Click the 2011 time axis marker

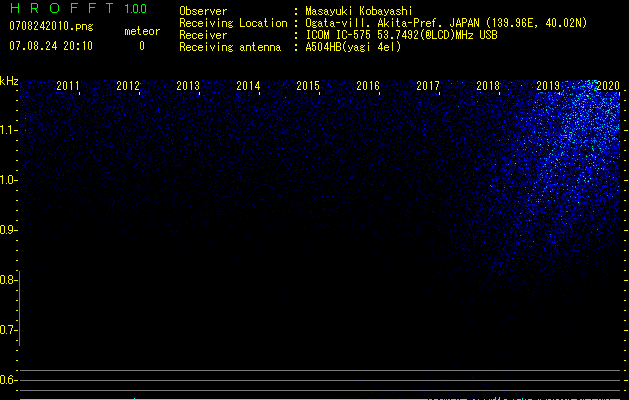tap(68, 86)
